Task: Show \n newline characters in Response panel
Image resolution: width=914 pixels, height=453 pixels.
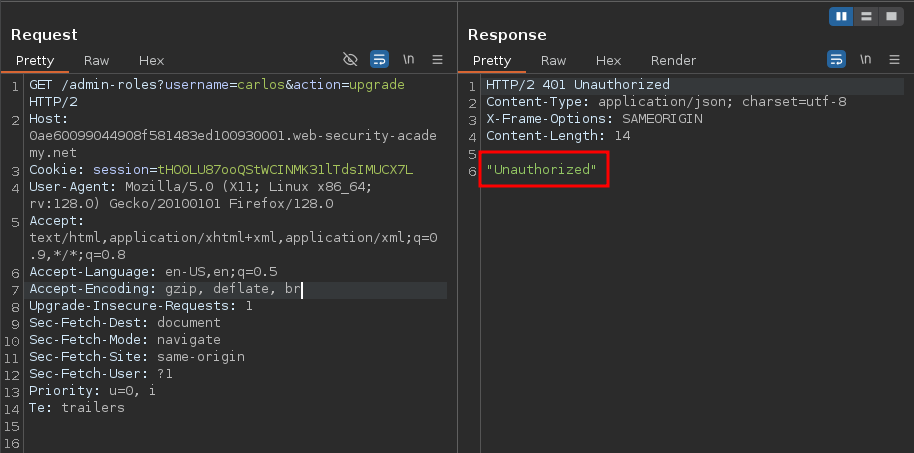Action: (x=866, y=60)
